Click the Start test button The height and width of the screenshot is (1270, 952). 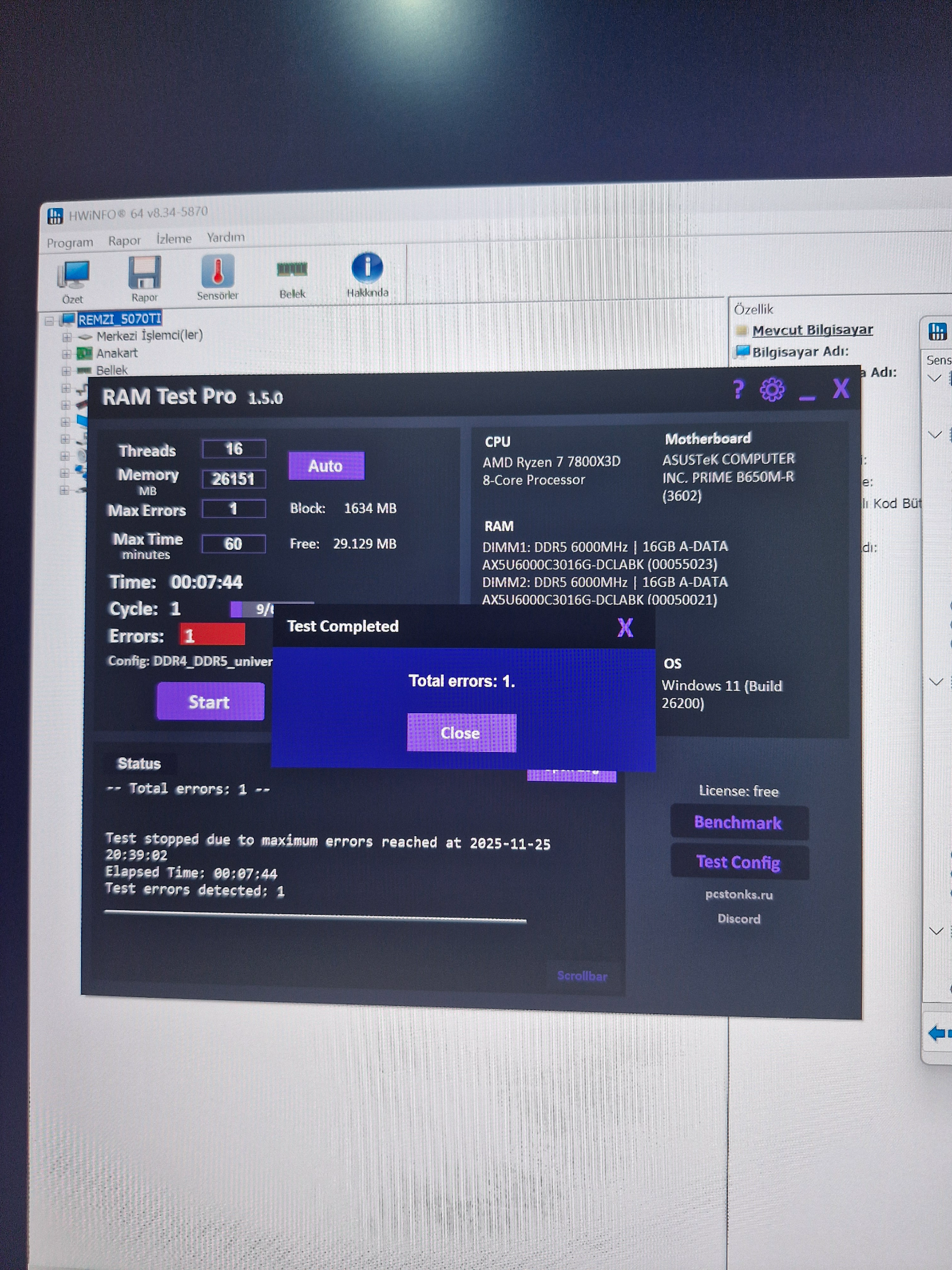pos(210,701)
